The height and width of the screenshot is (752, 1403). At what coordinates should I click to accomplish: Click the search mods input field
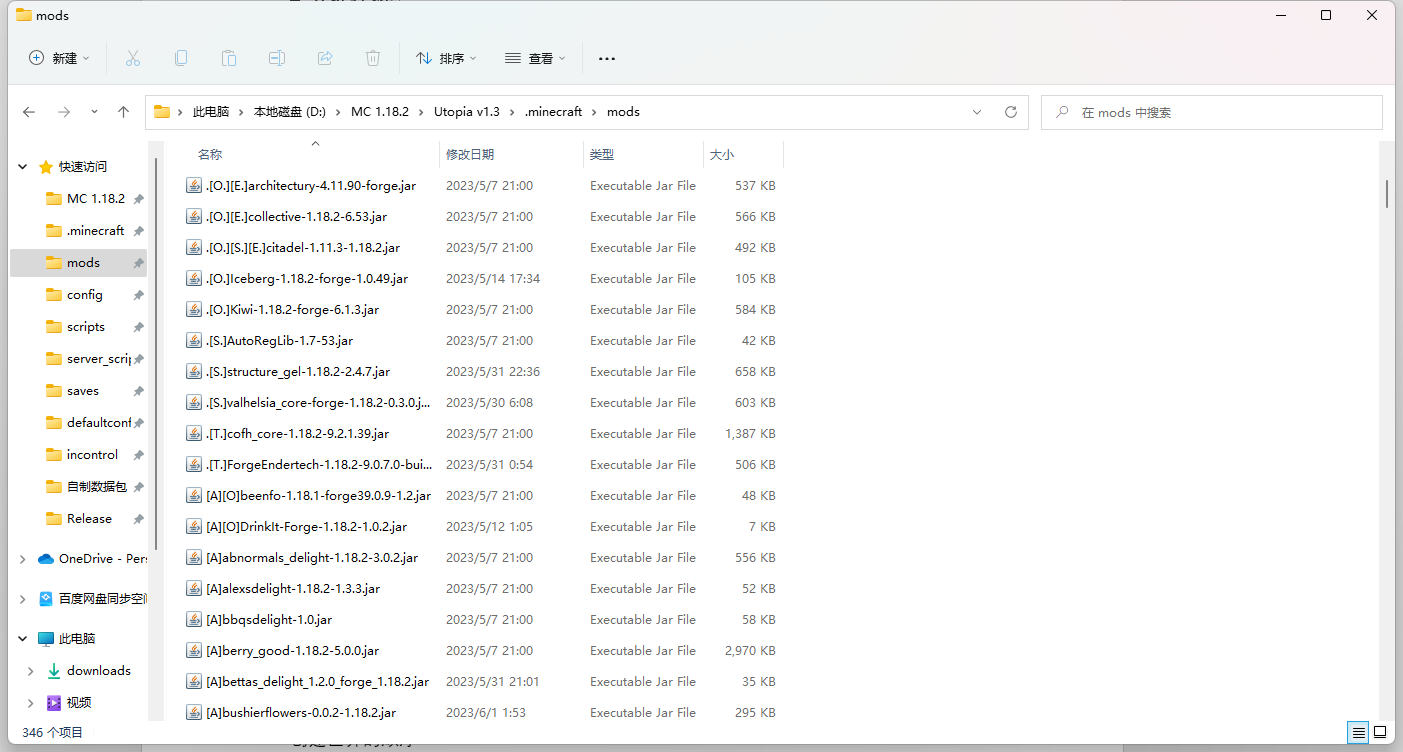click(x=1212, y=112)
